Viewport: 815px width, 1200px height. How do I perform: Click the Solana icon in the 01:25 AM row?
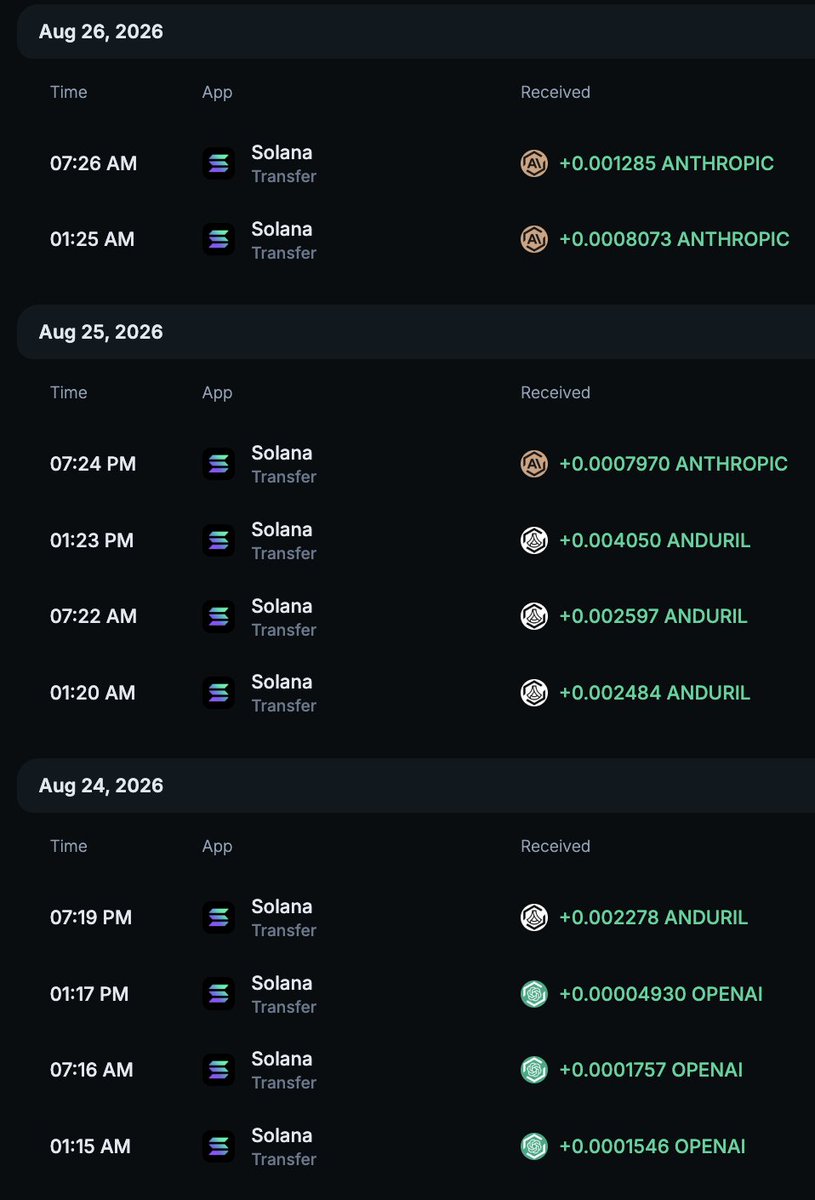pyautogui.click(x=218, y=239)
